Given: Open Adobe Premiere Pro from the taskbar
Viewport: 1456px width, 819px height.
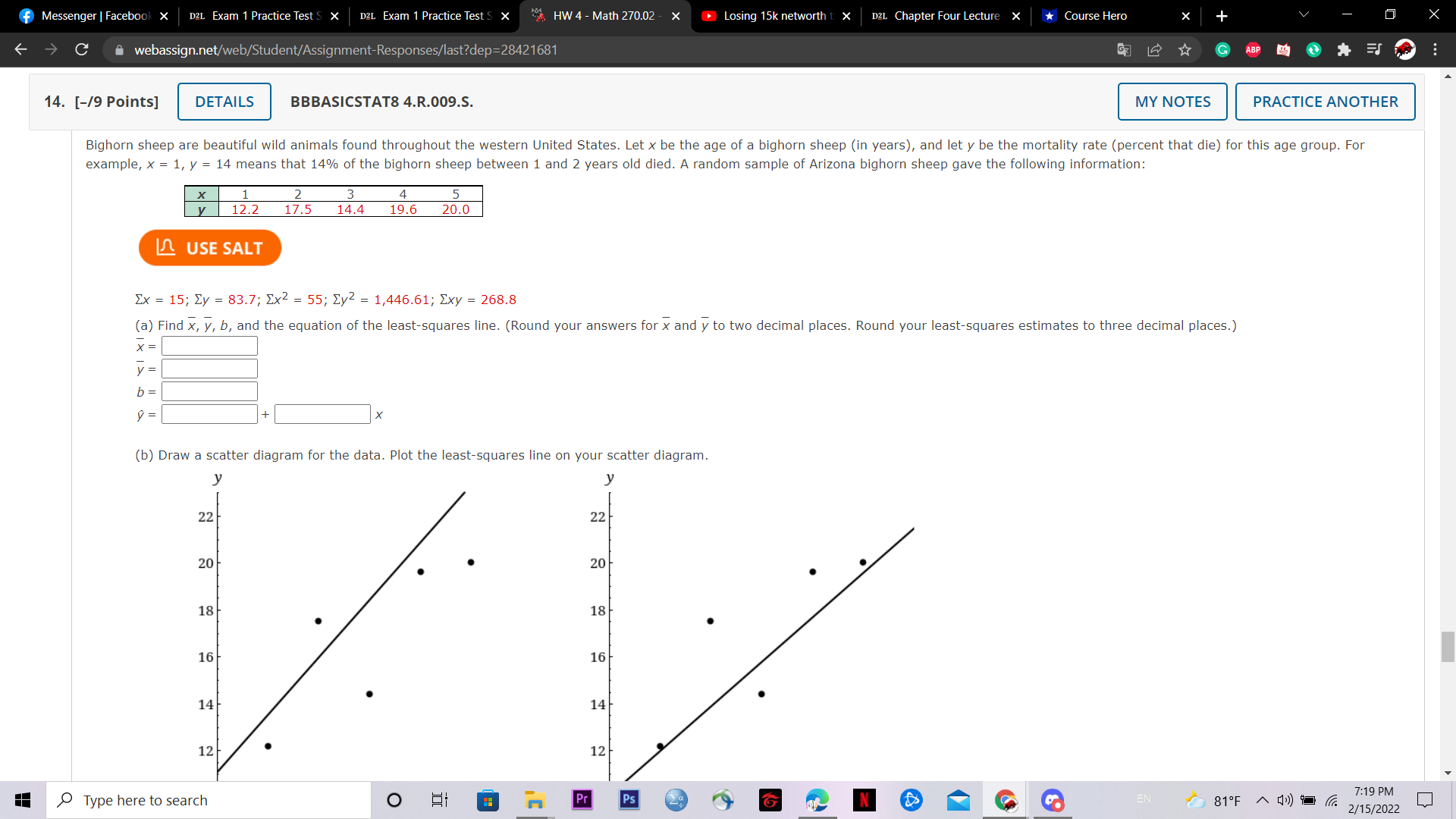Looking at the screenshot, I should pyautogui.click(x=581, y=800).
